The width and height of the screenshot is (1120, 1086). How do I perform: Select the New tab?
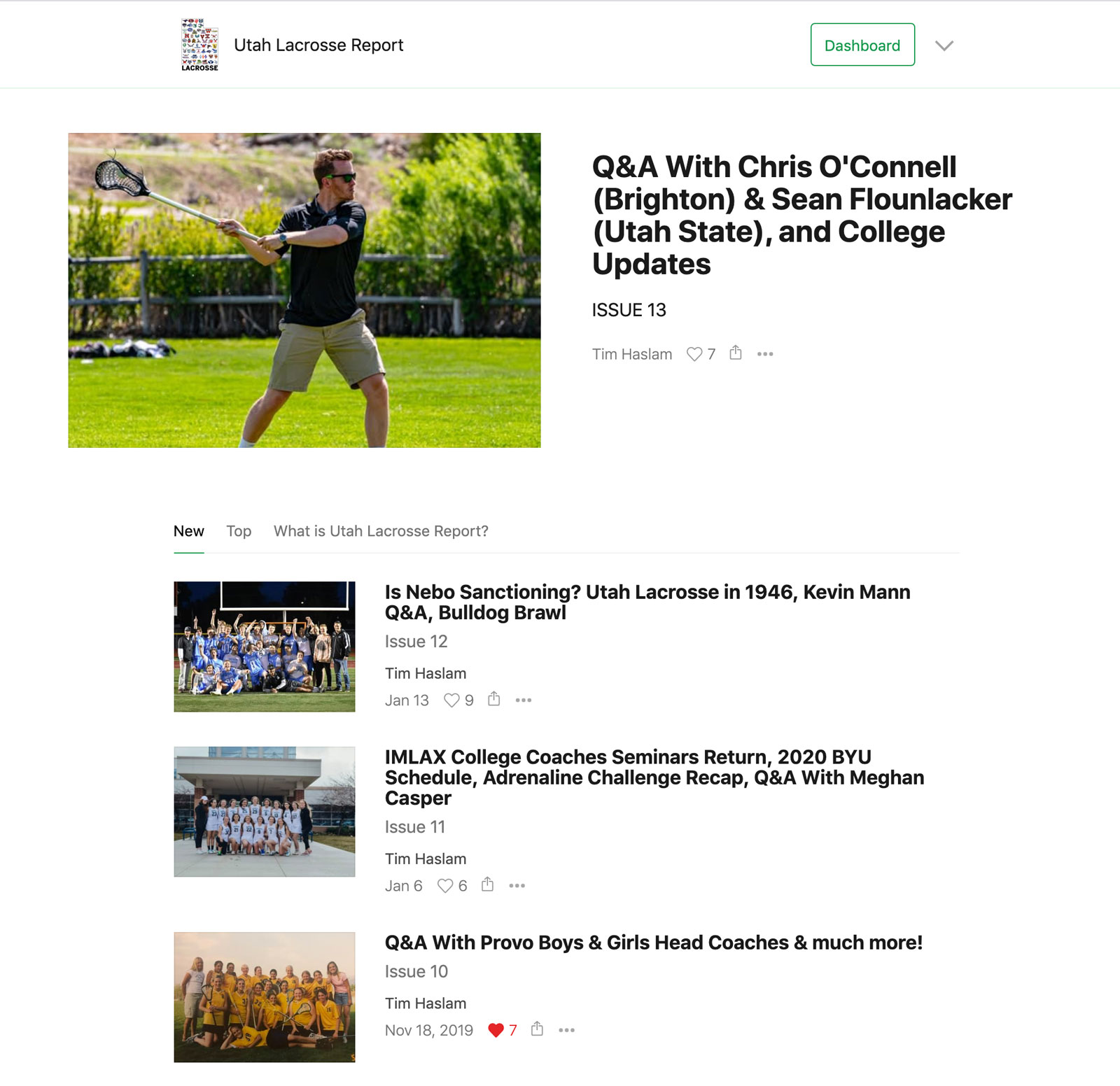click(189, 531)
